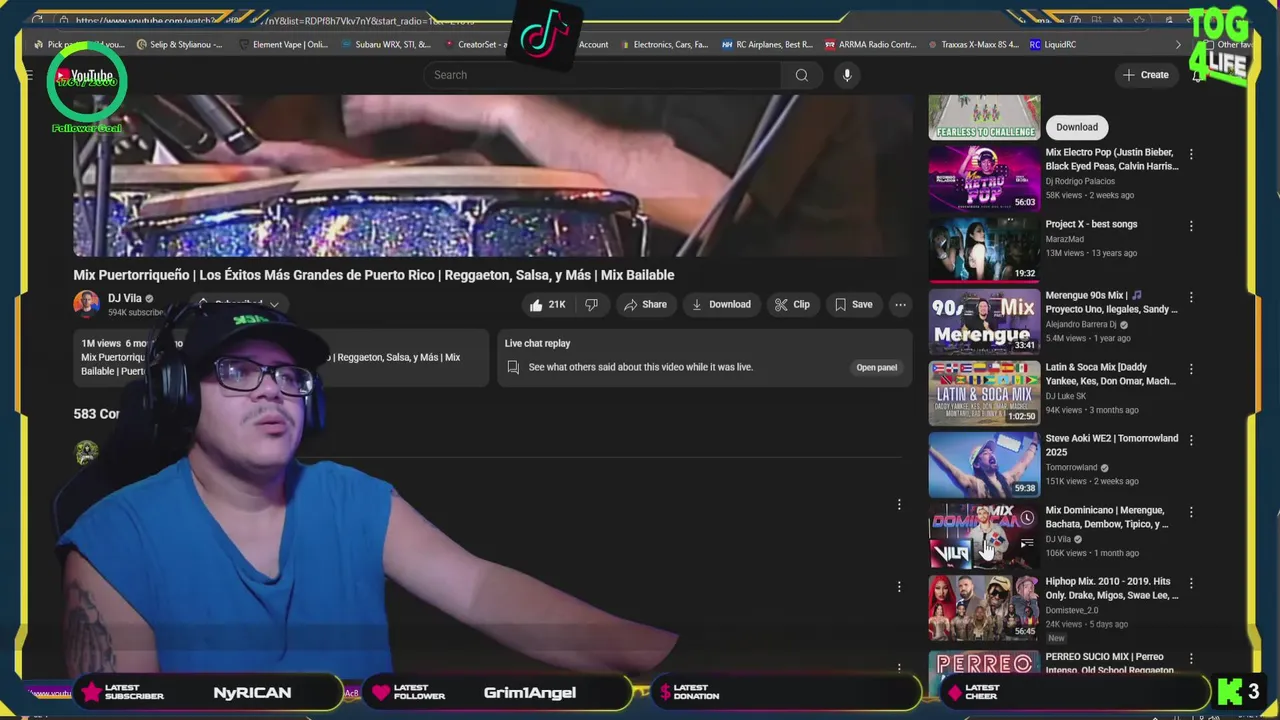Open the RC Airplanes bookmark

pos(766,44)
